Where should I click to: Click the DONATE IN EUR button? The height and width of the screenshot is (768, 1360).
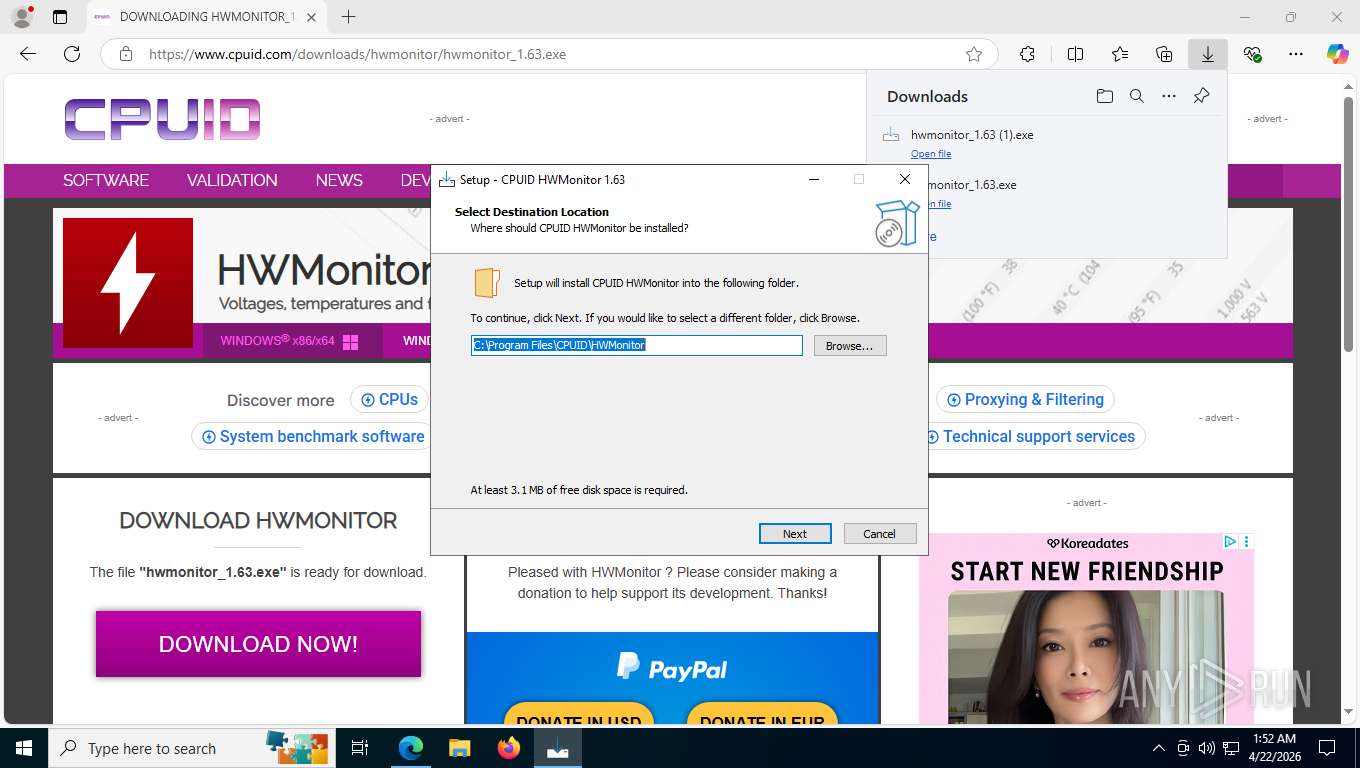click(762, 716)
